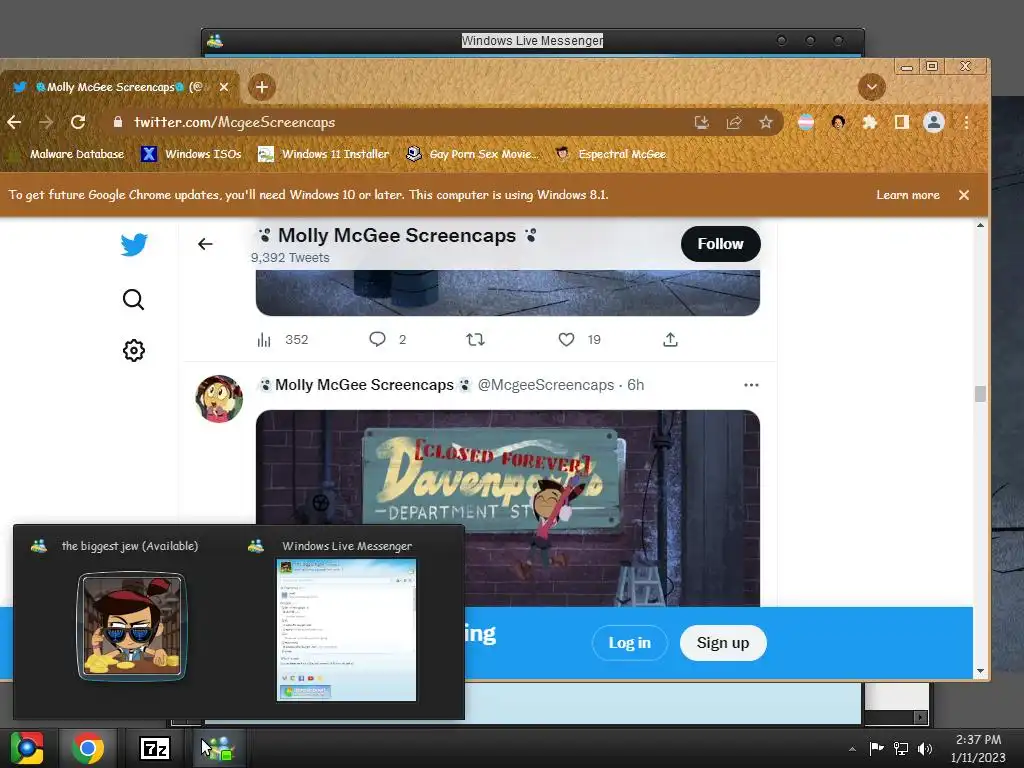Go back with the profile header arrow
The image size is (1024, 768).
pyautogui.click(x=205, y=244)
